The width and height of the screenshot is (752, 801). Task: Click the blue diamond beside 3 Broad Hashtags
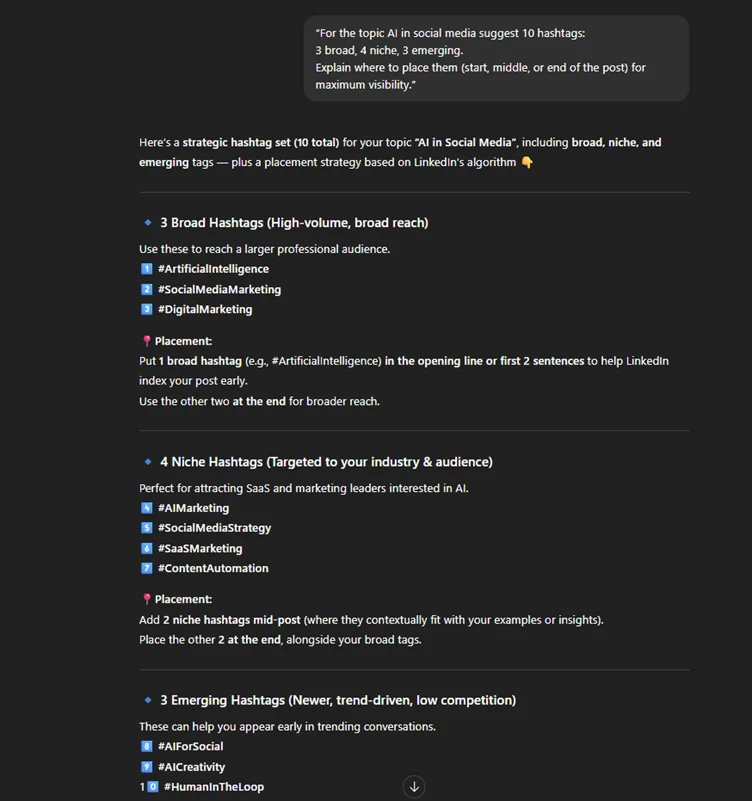tap(147, 222)
